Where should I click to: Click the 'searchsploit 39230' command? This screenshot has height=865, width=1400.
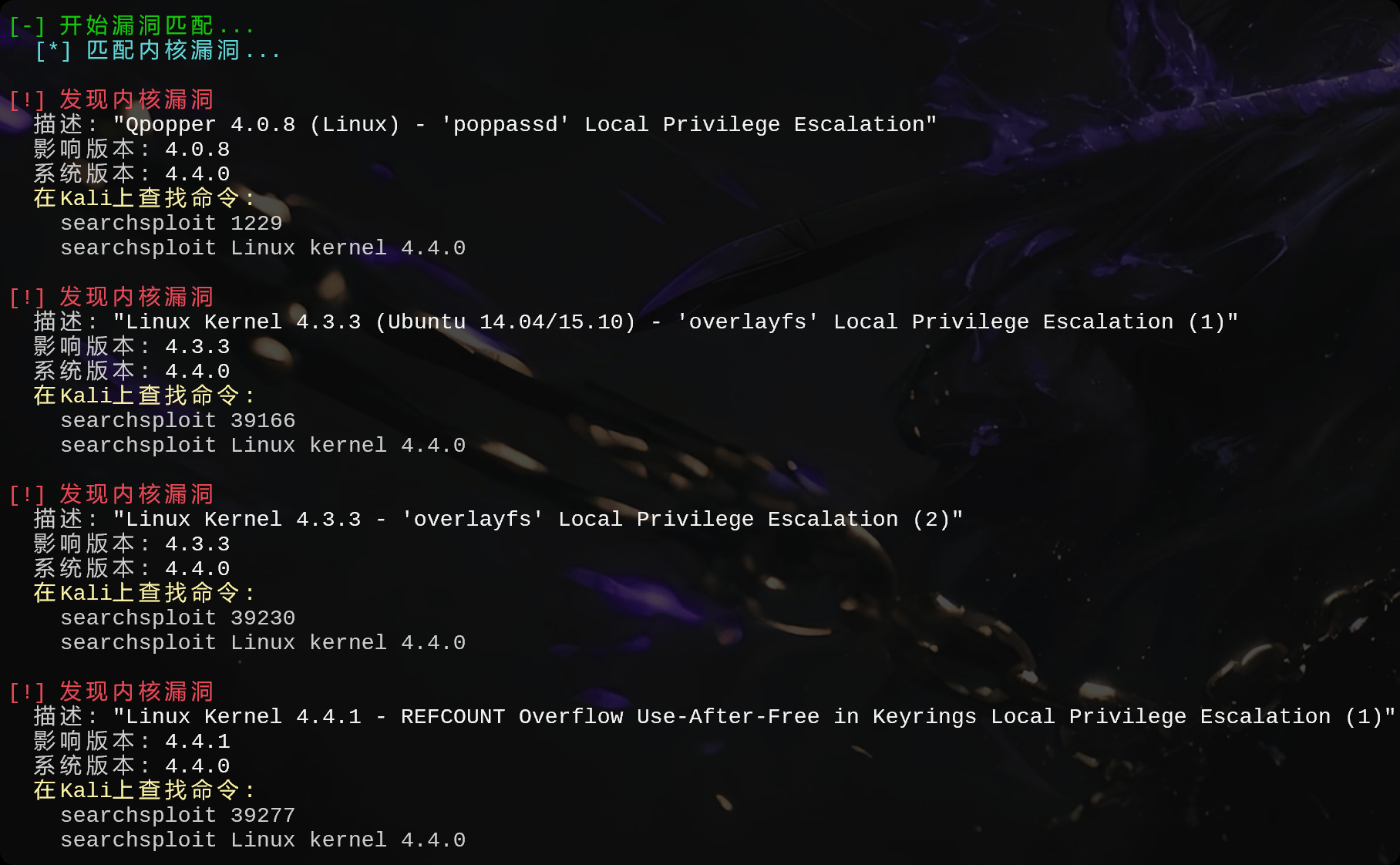(x=178, y=618)
